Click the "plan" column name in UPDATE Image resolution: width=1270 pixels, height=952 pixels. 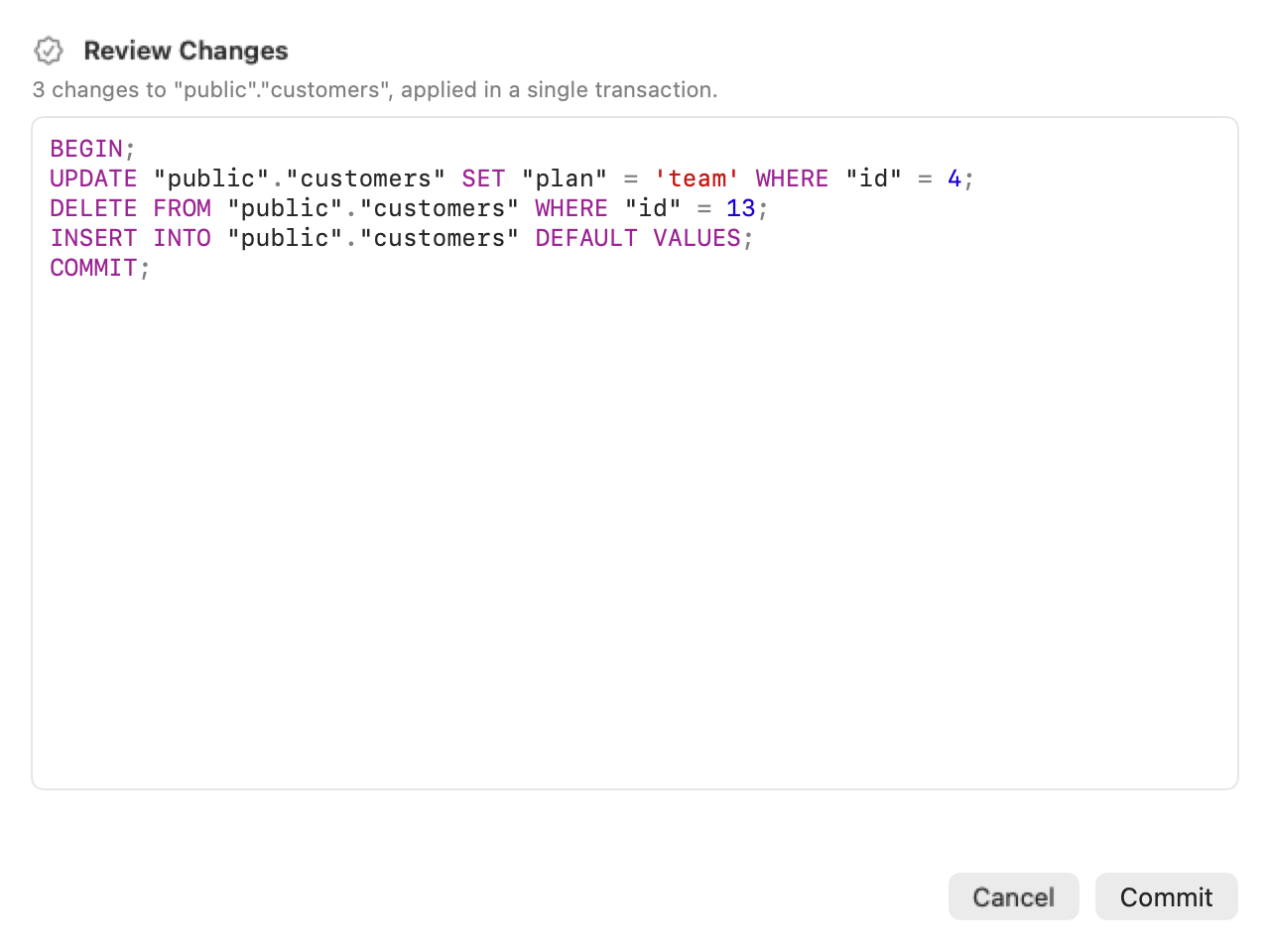(x=565, y=178)
